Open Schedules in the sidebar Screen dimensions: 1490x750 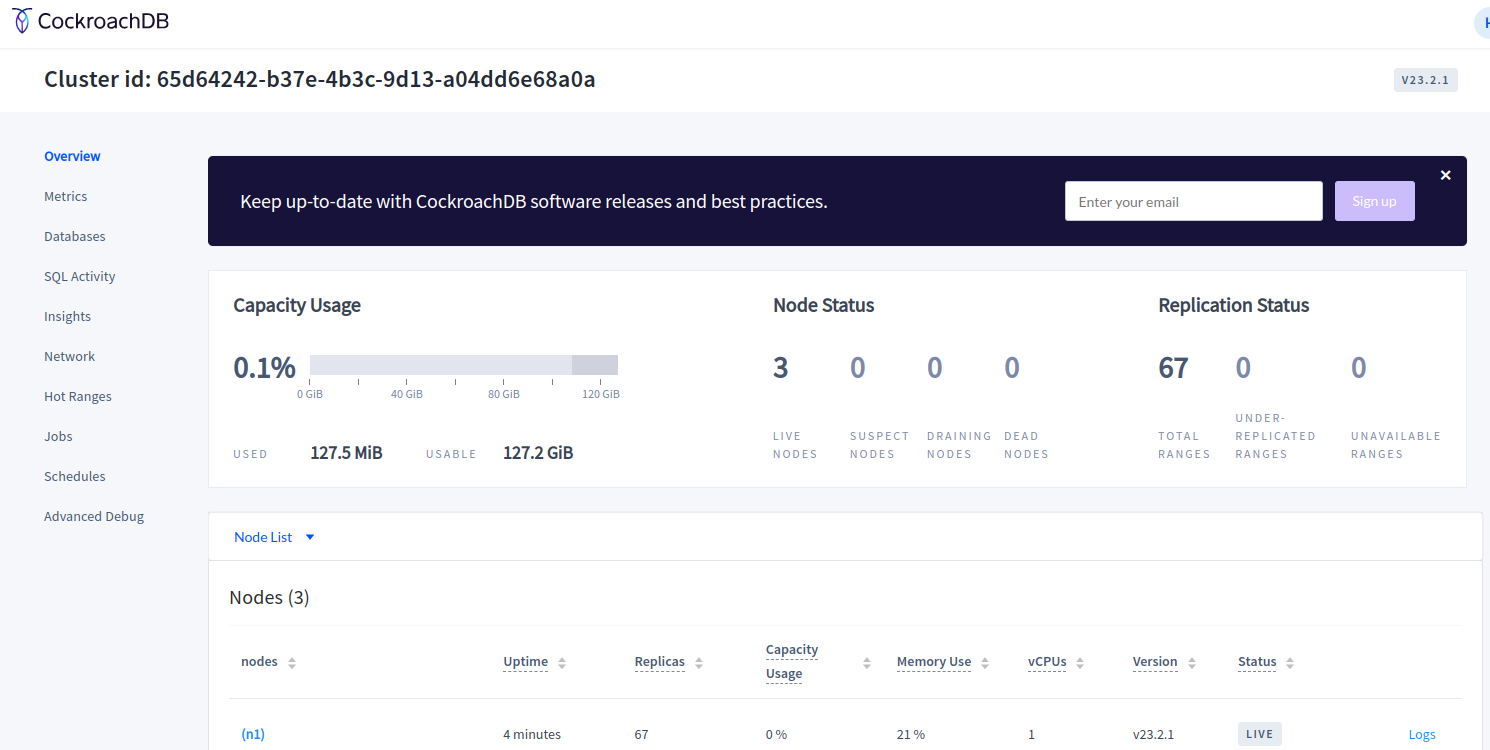[x=75, y=476]
